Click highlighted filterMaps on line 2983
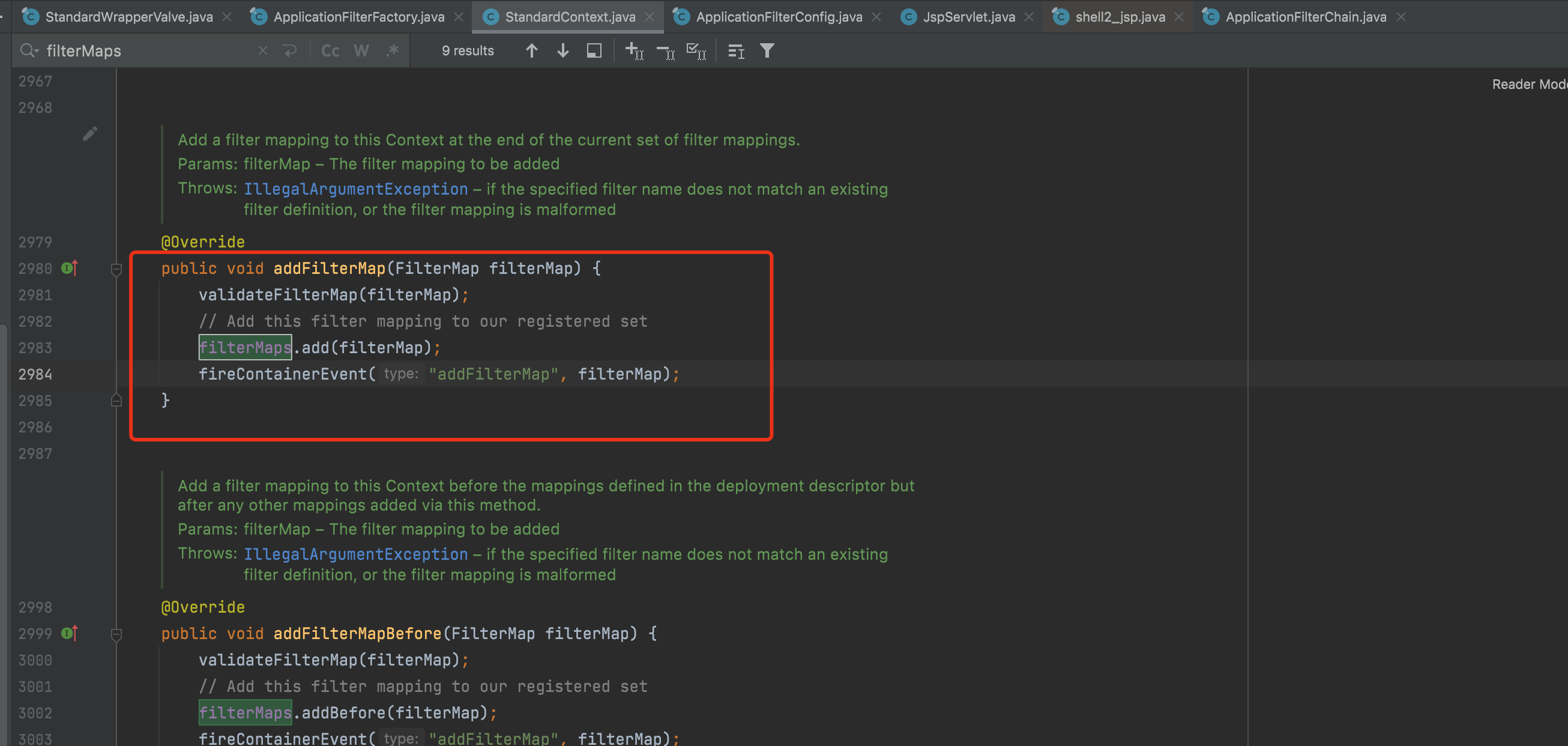Screen dimensions: 1568x746 click(x=246, y=347)
